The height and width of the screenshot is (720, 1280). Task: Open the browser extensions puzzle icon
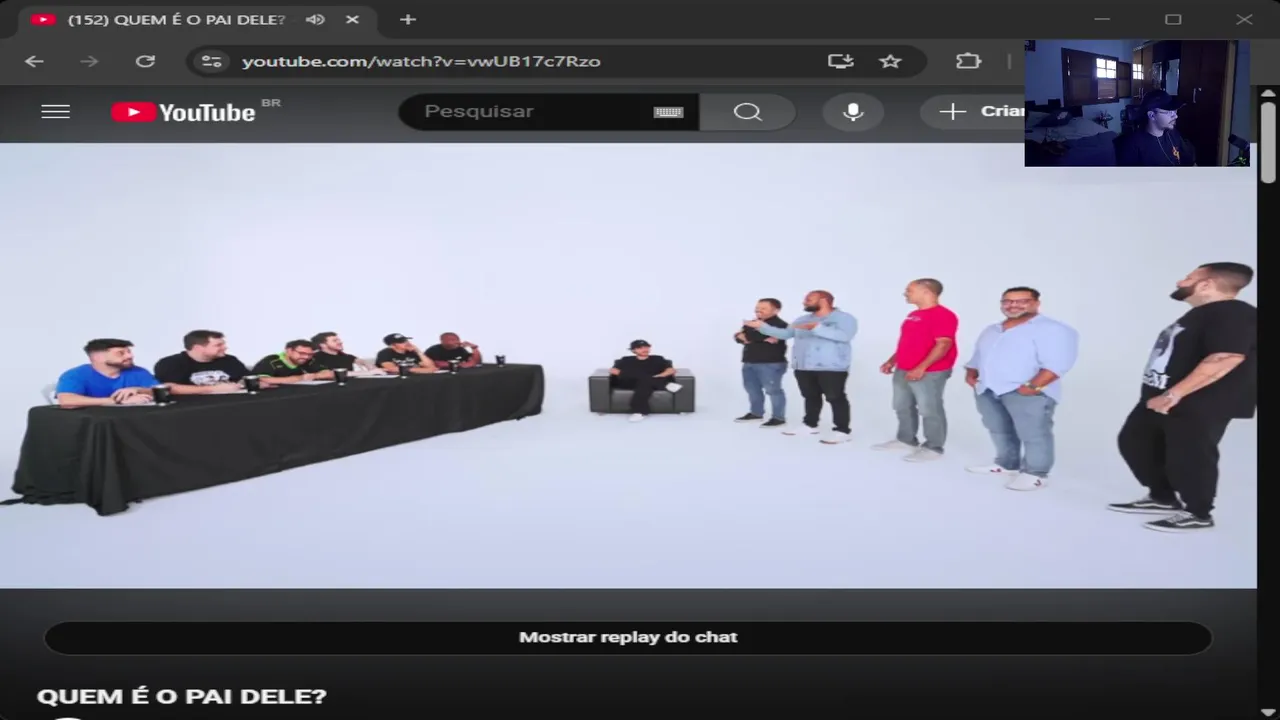point(968,61)
